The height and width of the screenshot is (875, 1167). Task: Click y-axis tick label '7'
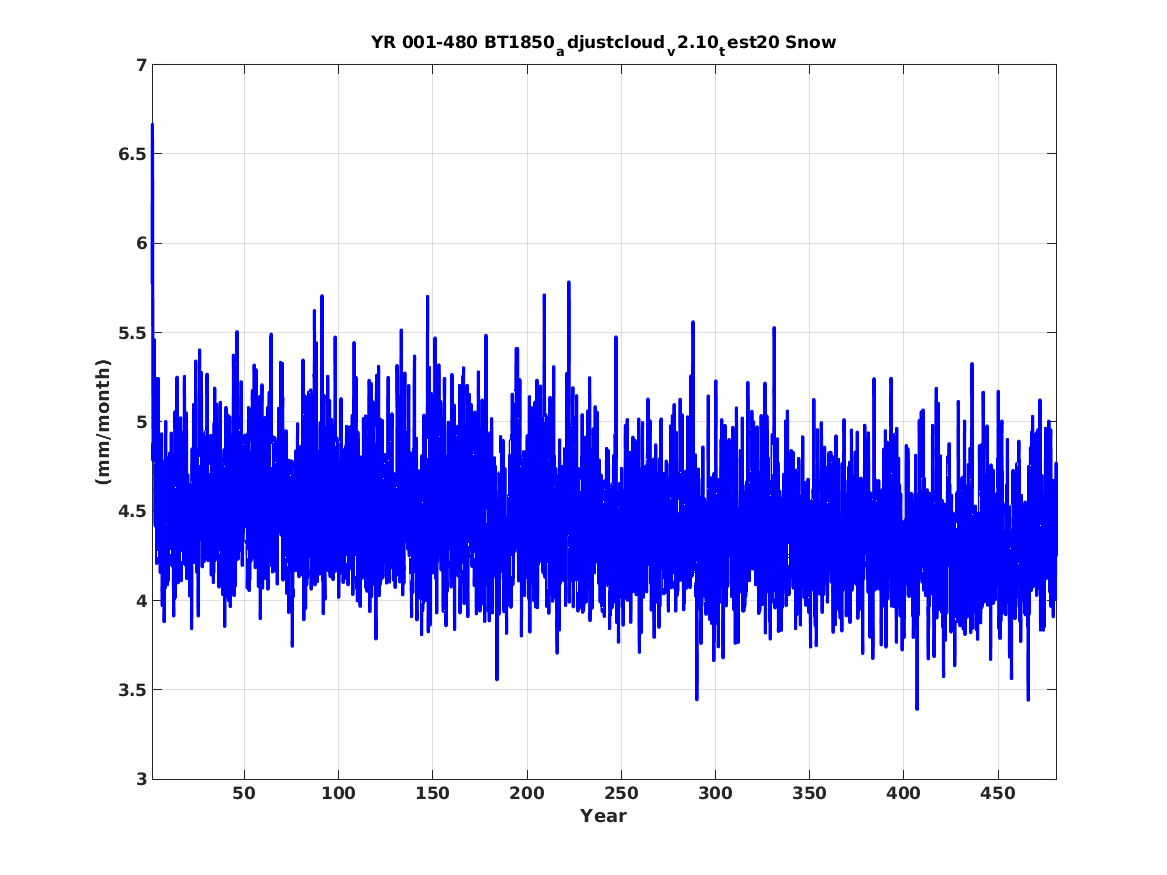[x=141, y=65]
